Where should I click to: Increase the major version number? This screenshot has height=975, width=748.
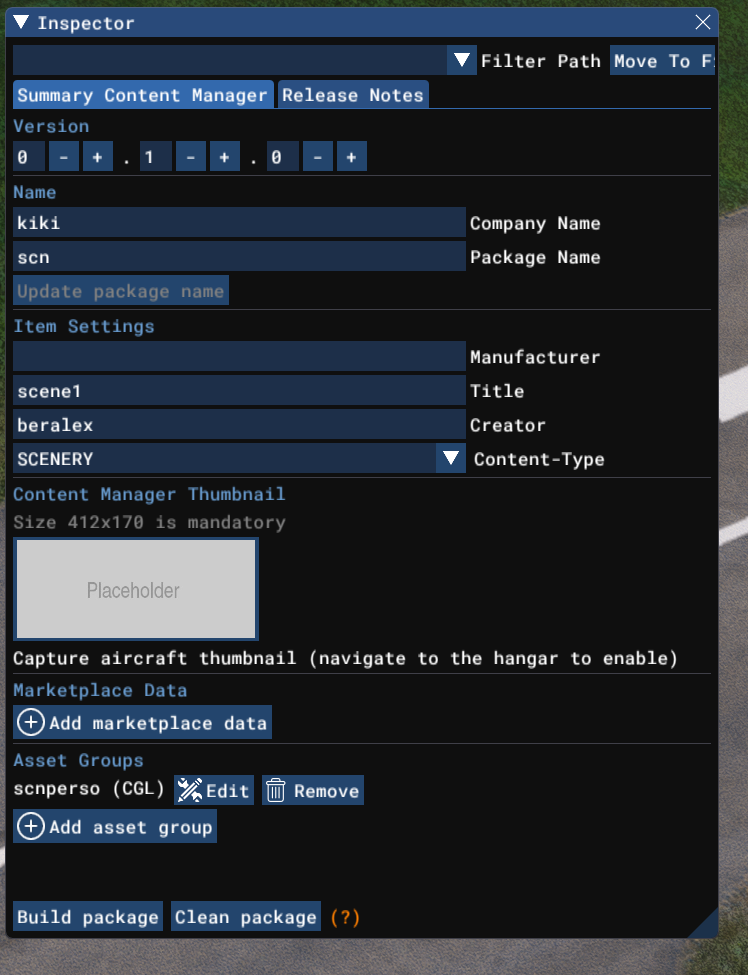(97, 157)
